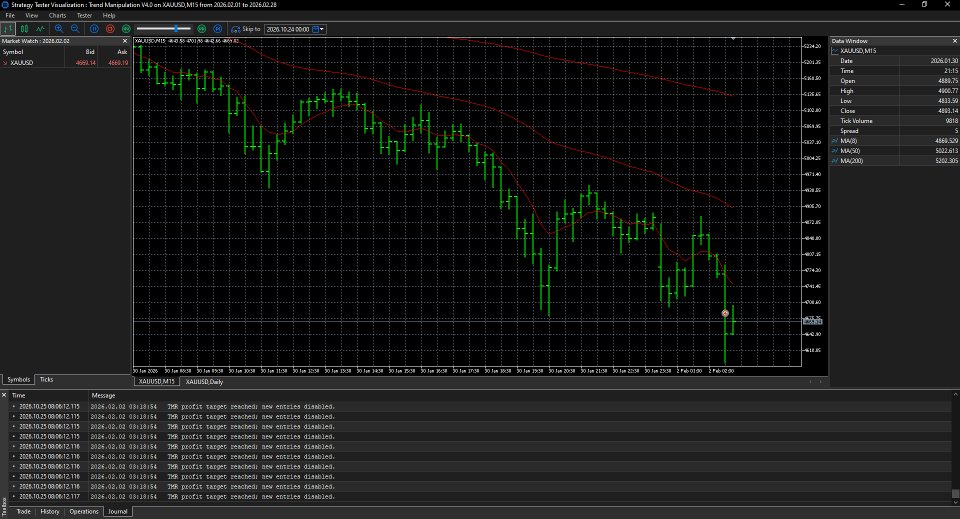The width and height of the screenshot is (960, 519).
Task: Click the chart shift marker at top of chart
Action: coord(733,39)
